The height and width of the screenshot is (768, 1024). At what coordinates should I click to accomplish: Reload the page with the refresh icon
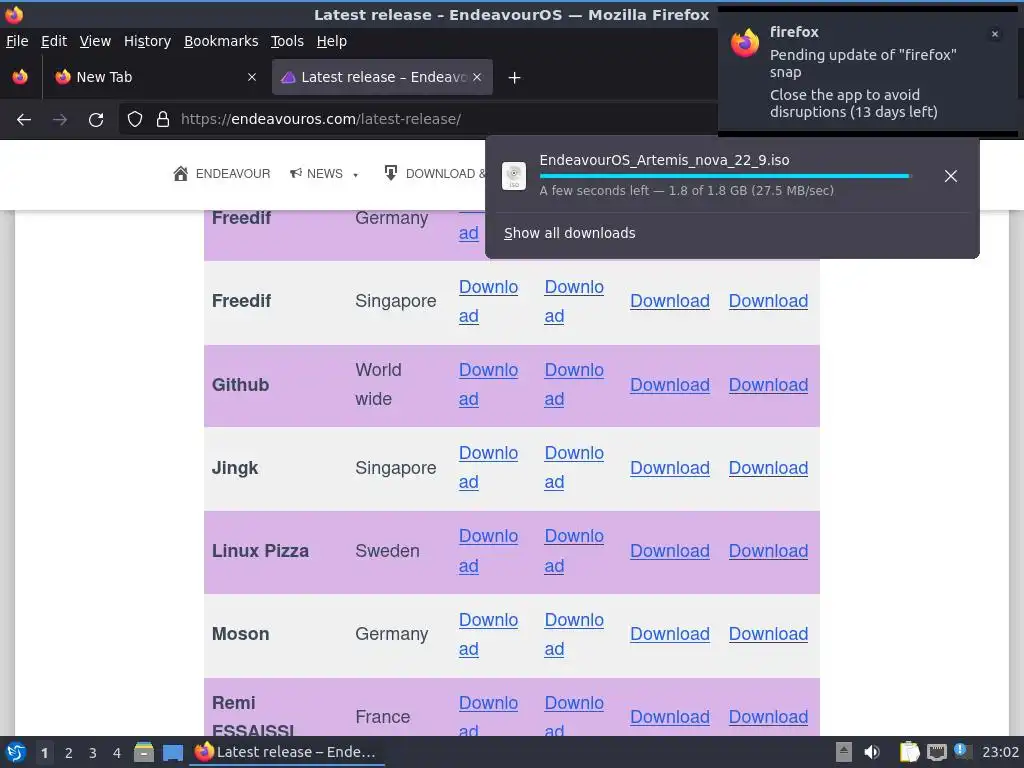tap(96, 120)
